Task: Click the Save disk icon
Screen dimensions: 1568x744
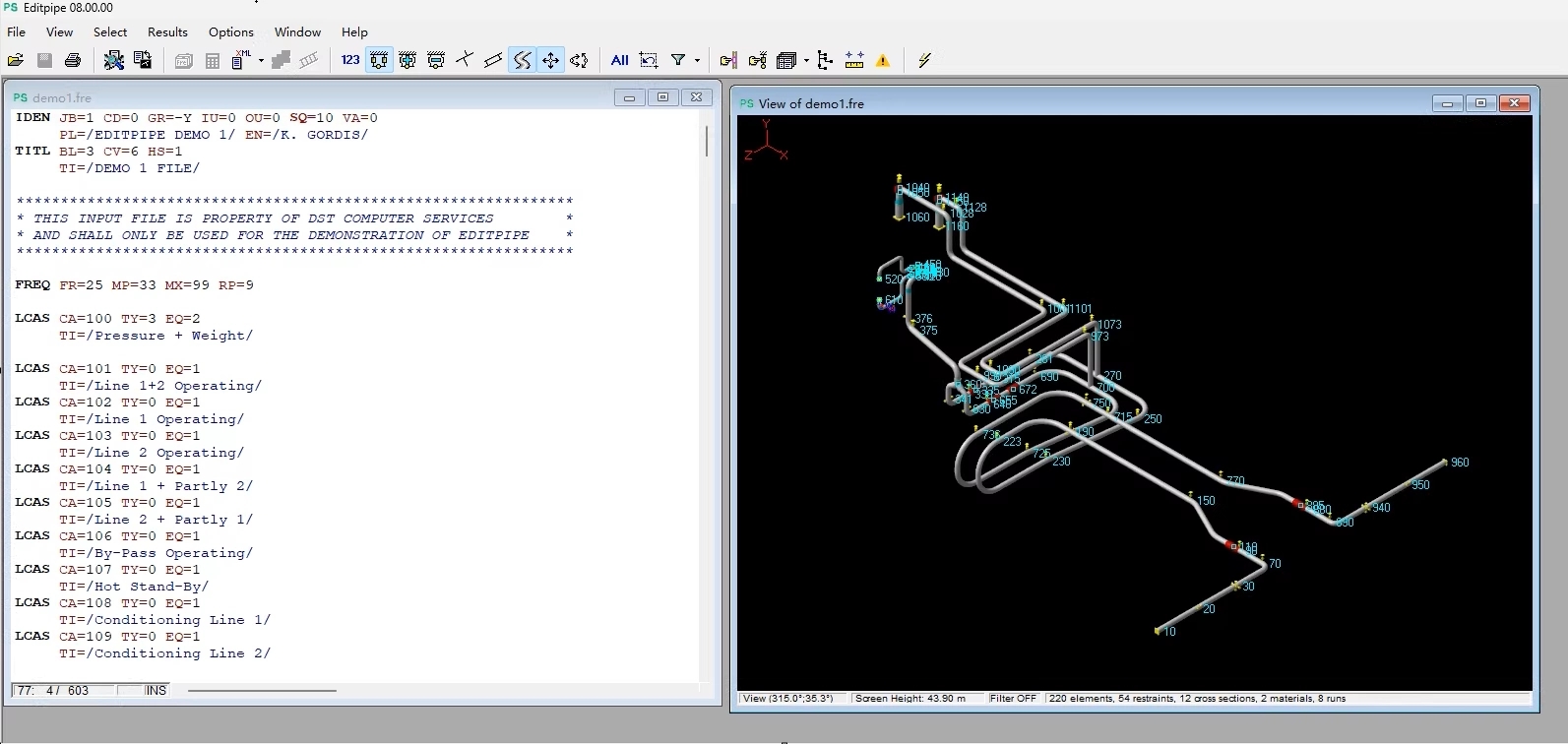Action: [x=44, y=60]
